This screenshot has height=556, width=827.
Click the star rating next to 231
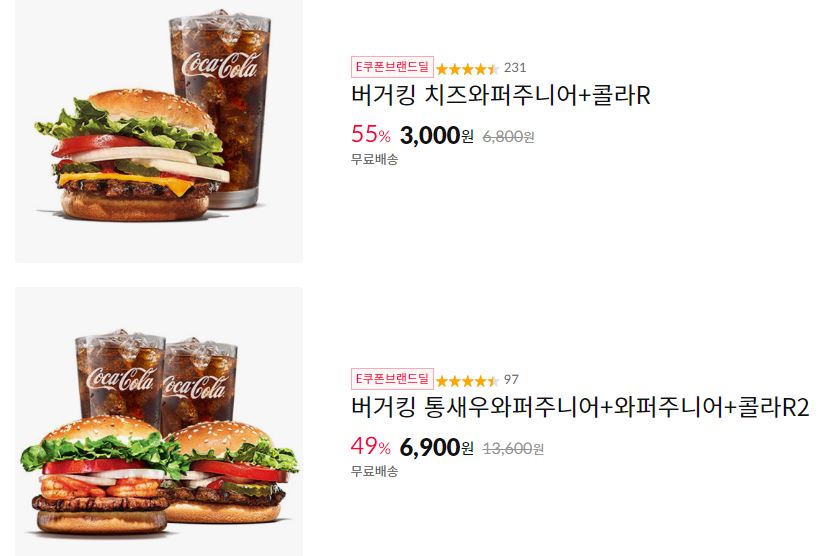coord(467,69)
